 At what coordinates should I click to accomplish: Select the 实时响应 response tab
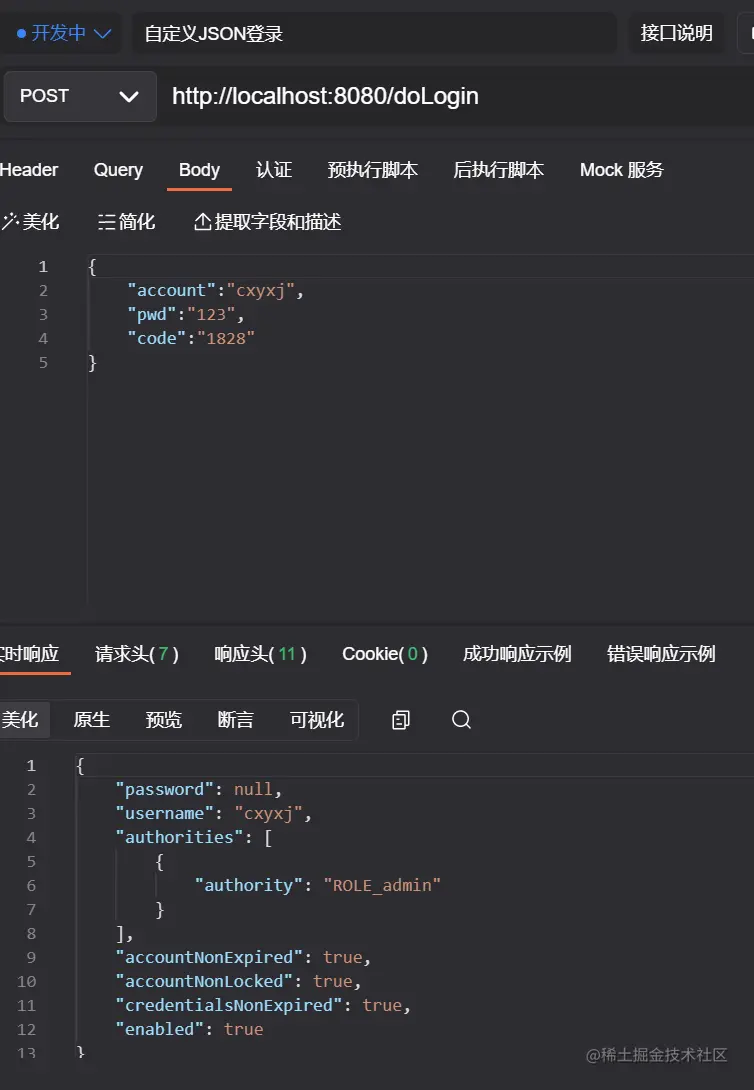[x=29, y=653]
